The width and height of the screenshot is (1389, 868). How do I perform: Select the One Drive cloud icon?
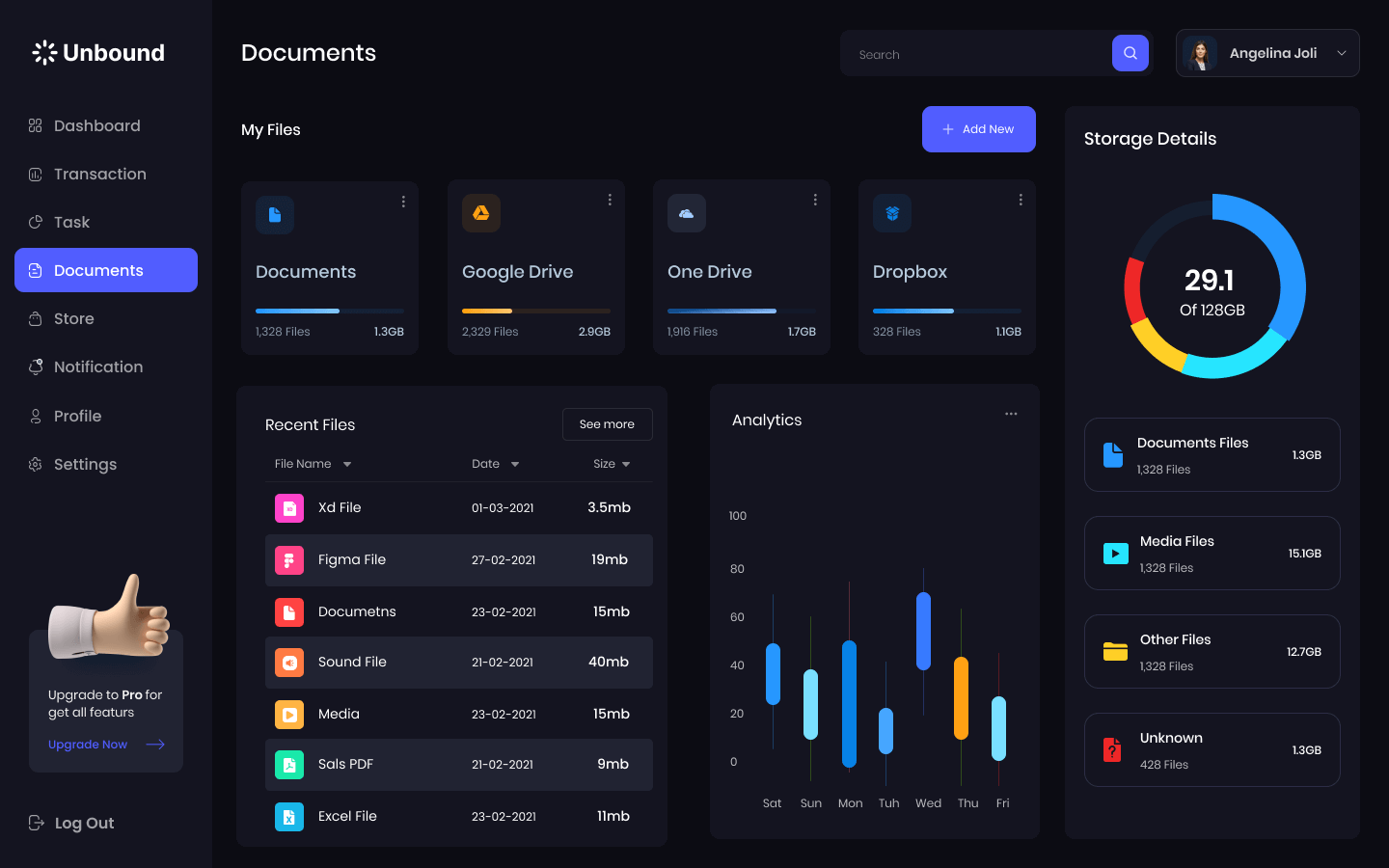coord(687,213)
